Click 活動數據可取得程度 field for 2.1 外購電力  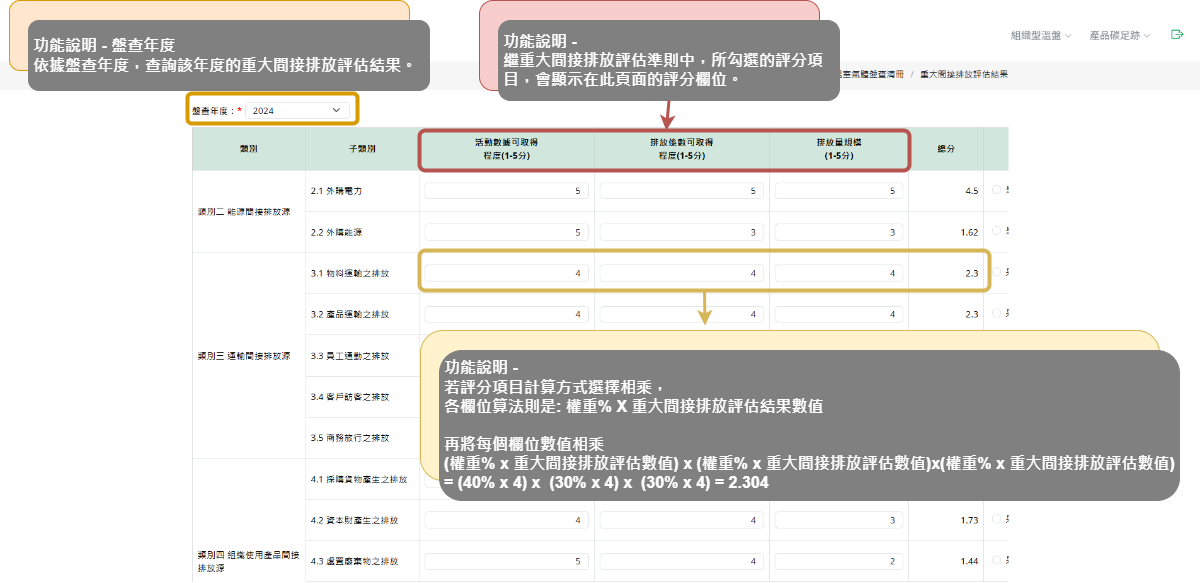pyautogui.click(x=507, y=191)
